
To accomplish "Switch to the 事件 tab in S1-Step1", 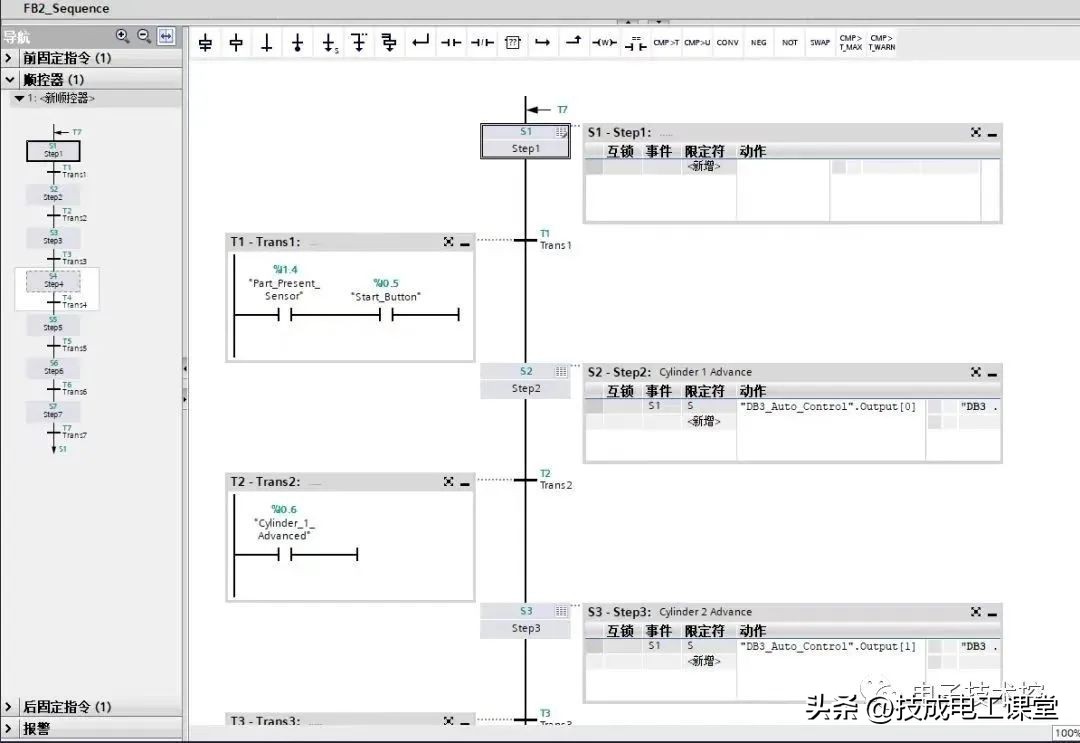I will click(660, 150).
